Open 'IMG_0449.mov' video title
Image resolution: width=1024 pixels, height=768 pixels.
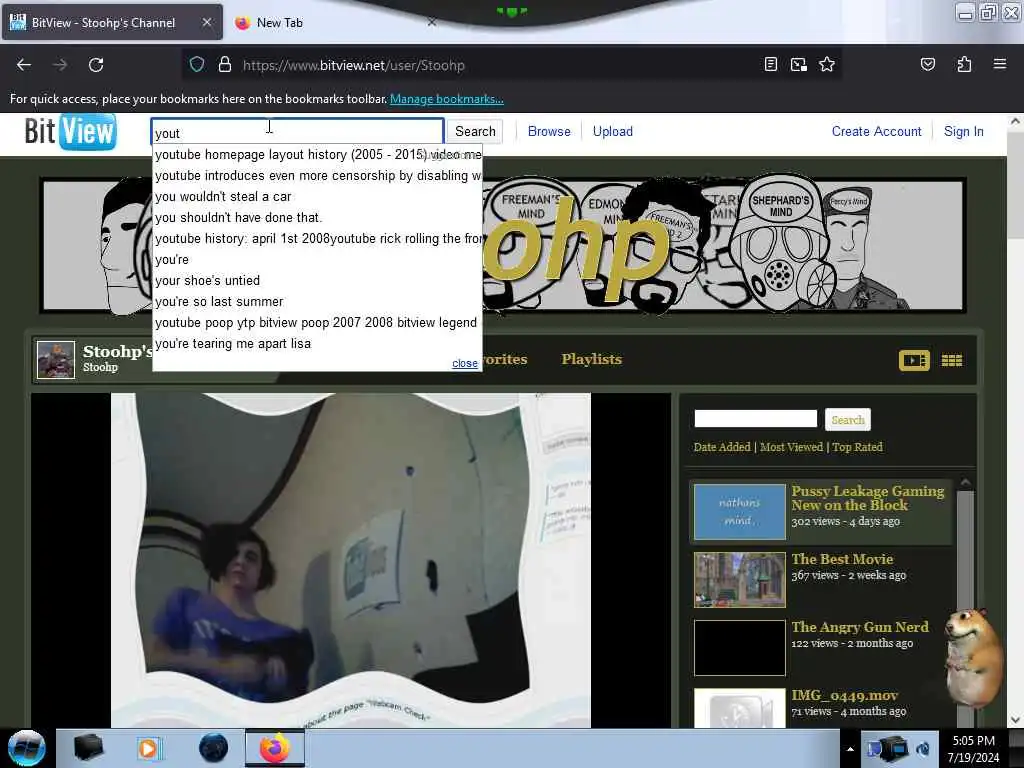844,696
